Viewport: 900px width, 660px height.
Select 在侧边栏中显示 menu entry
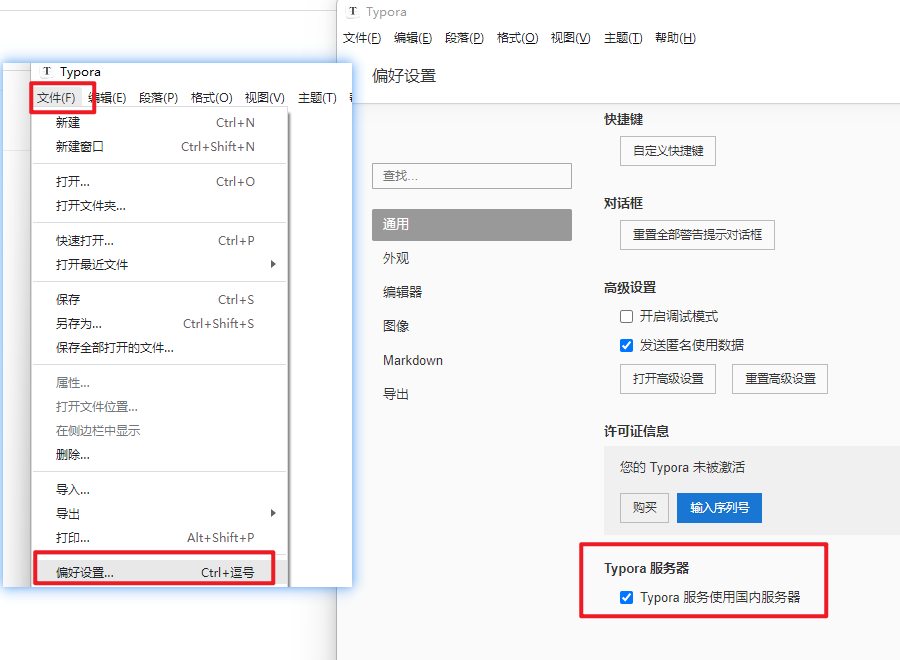[160, 430]
